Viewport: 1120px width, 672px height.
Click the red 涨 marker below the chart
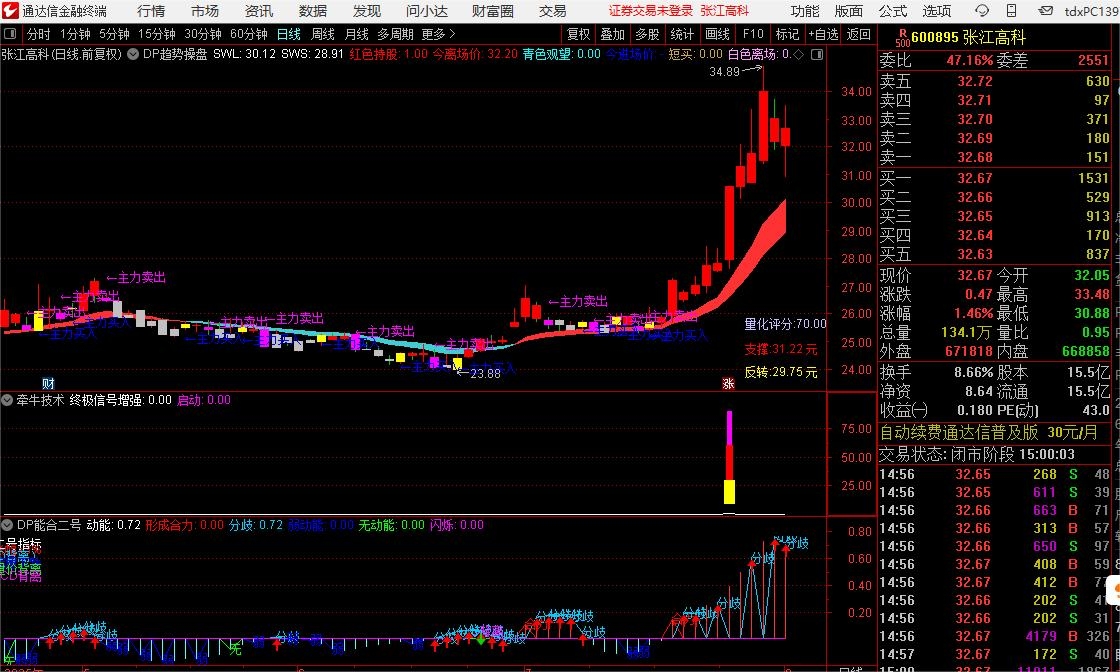click(x=729, y=383)
